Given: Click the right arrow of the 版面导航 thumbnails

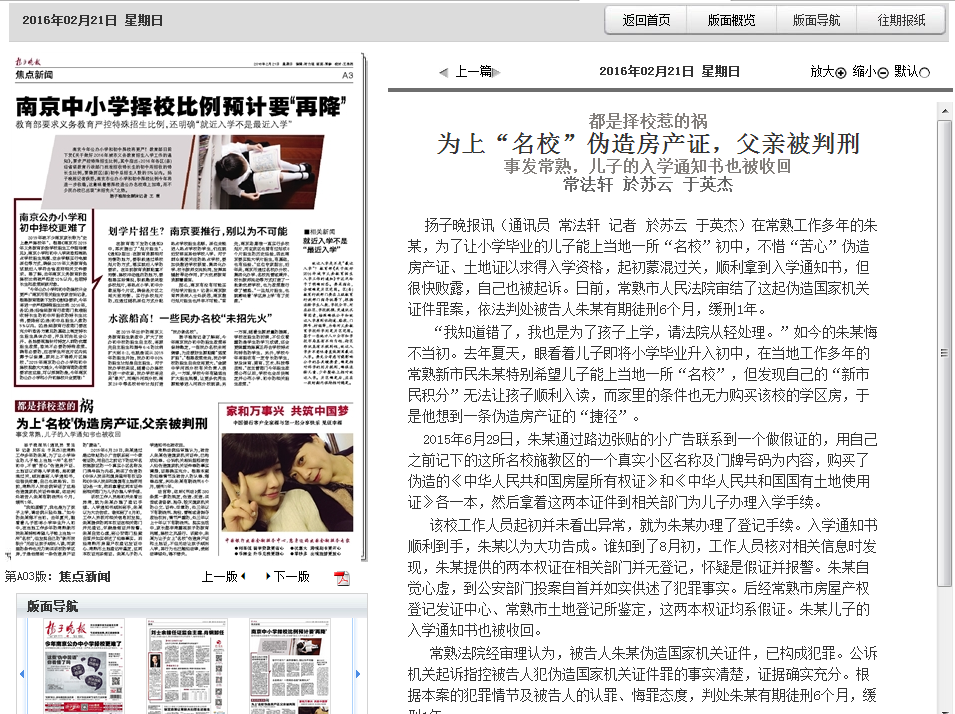Looking at the screenshot, I should [x=358, y=674].
